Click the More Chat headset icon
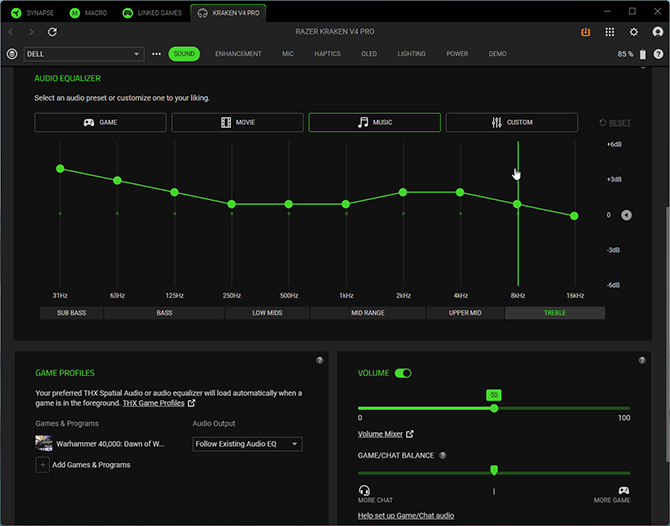The image size is (670, 526). [x=364, y=490]
